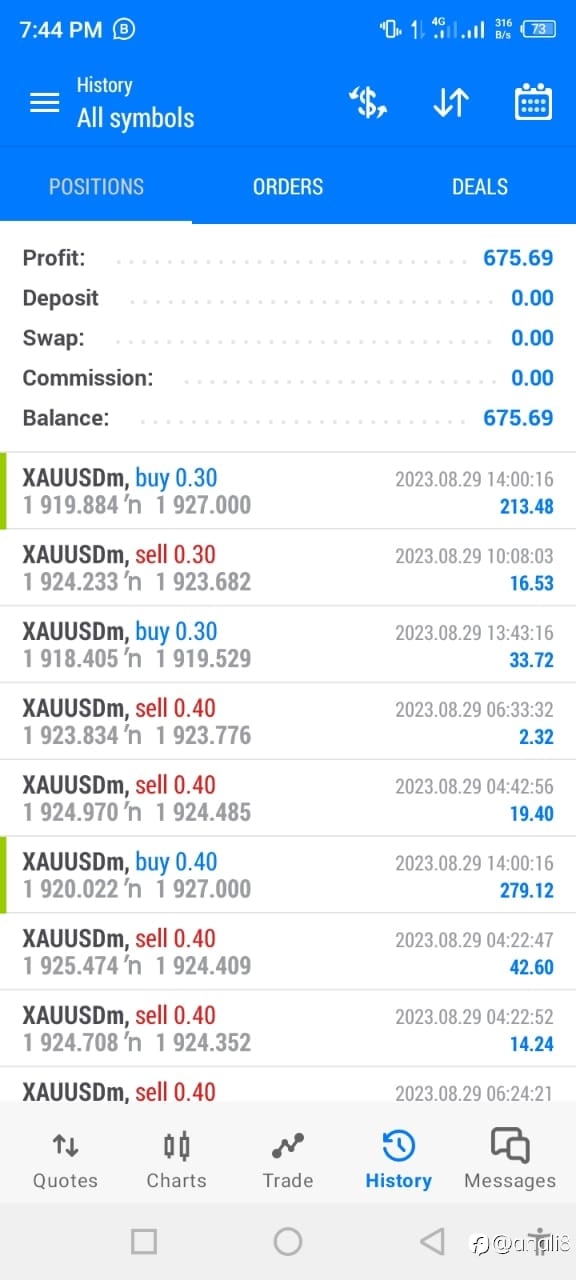
Task: Tap the sort arrows icon
Action: [451, 102]
